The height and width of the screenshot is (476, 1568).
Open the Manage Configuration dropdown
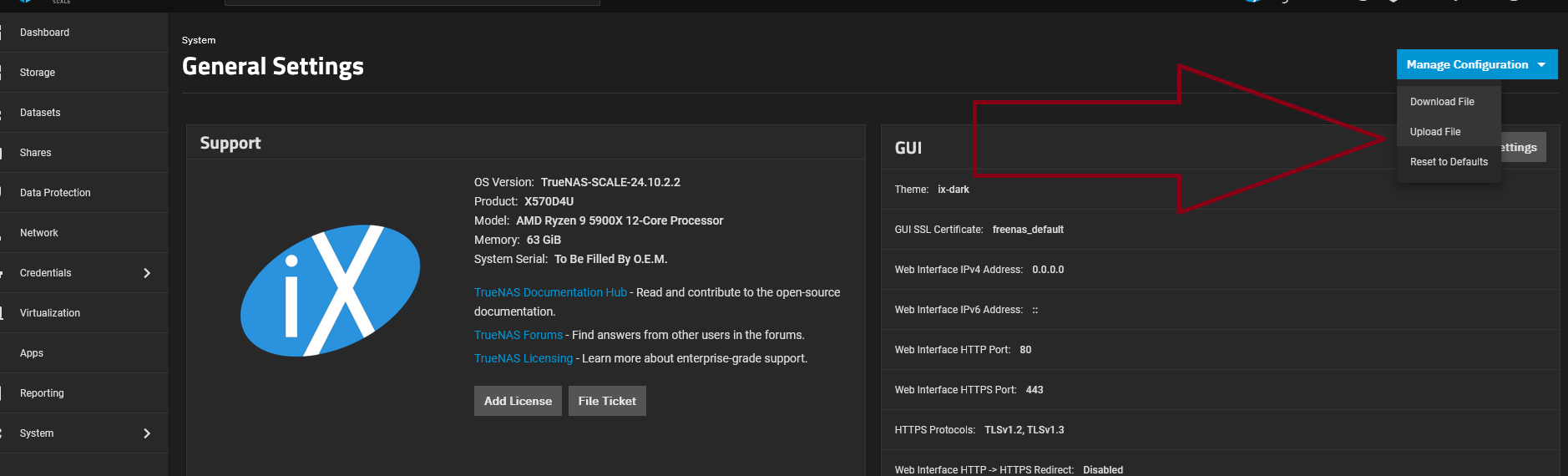(x=1476, y=64)
